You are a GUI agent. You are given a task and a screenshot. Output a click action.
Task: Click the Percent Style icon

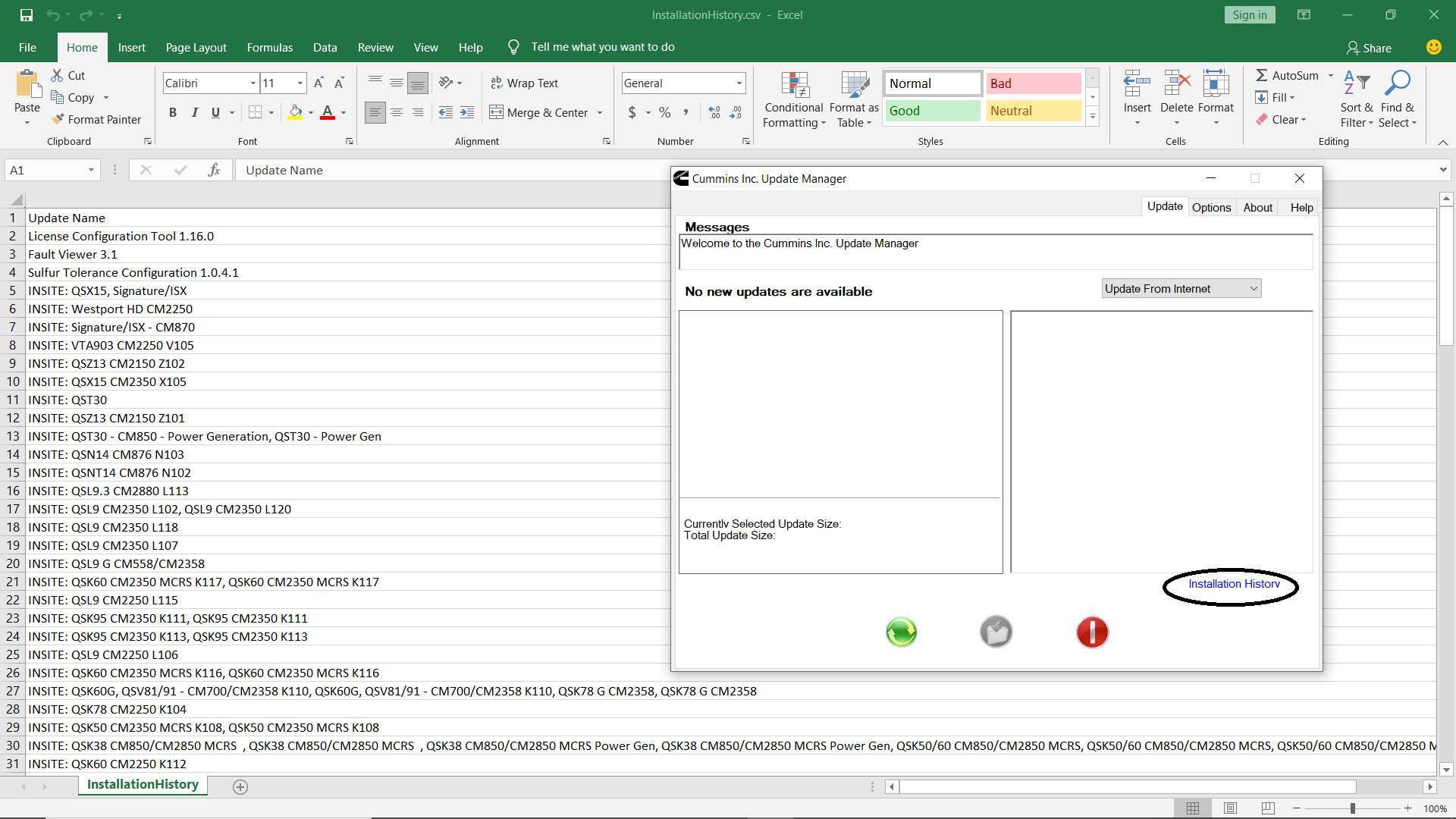(x=665, y=112)
